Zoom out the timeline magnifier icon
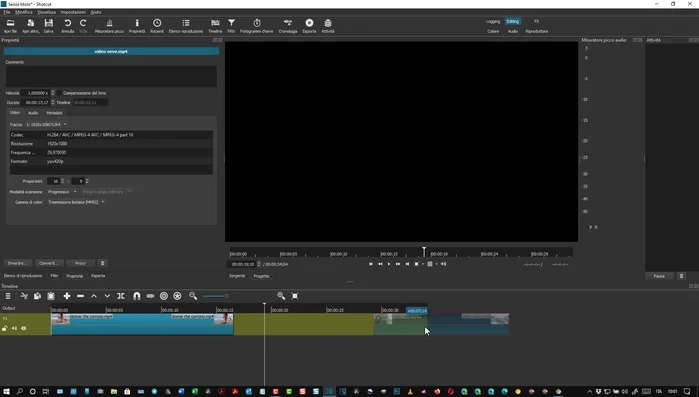The height and width of the screenshot is (397, 699). (x=193, y=296)
